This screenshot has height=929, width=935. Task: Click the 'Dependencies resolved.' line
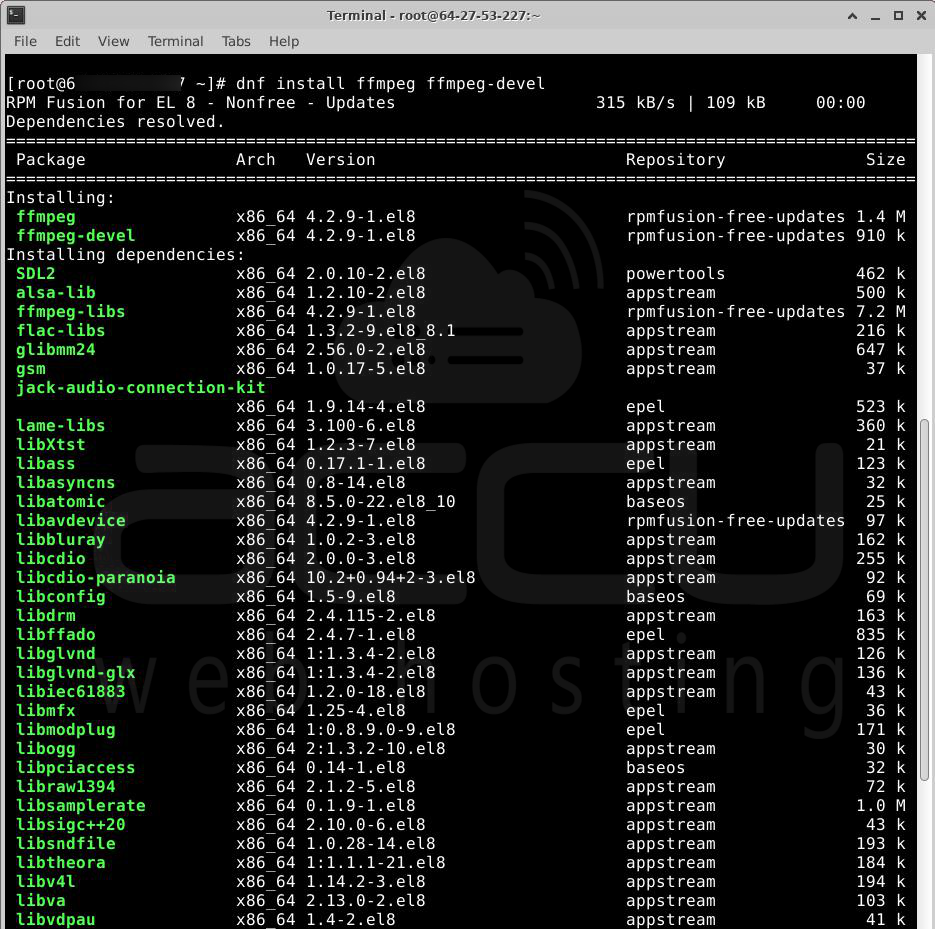click(115, 122)
